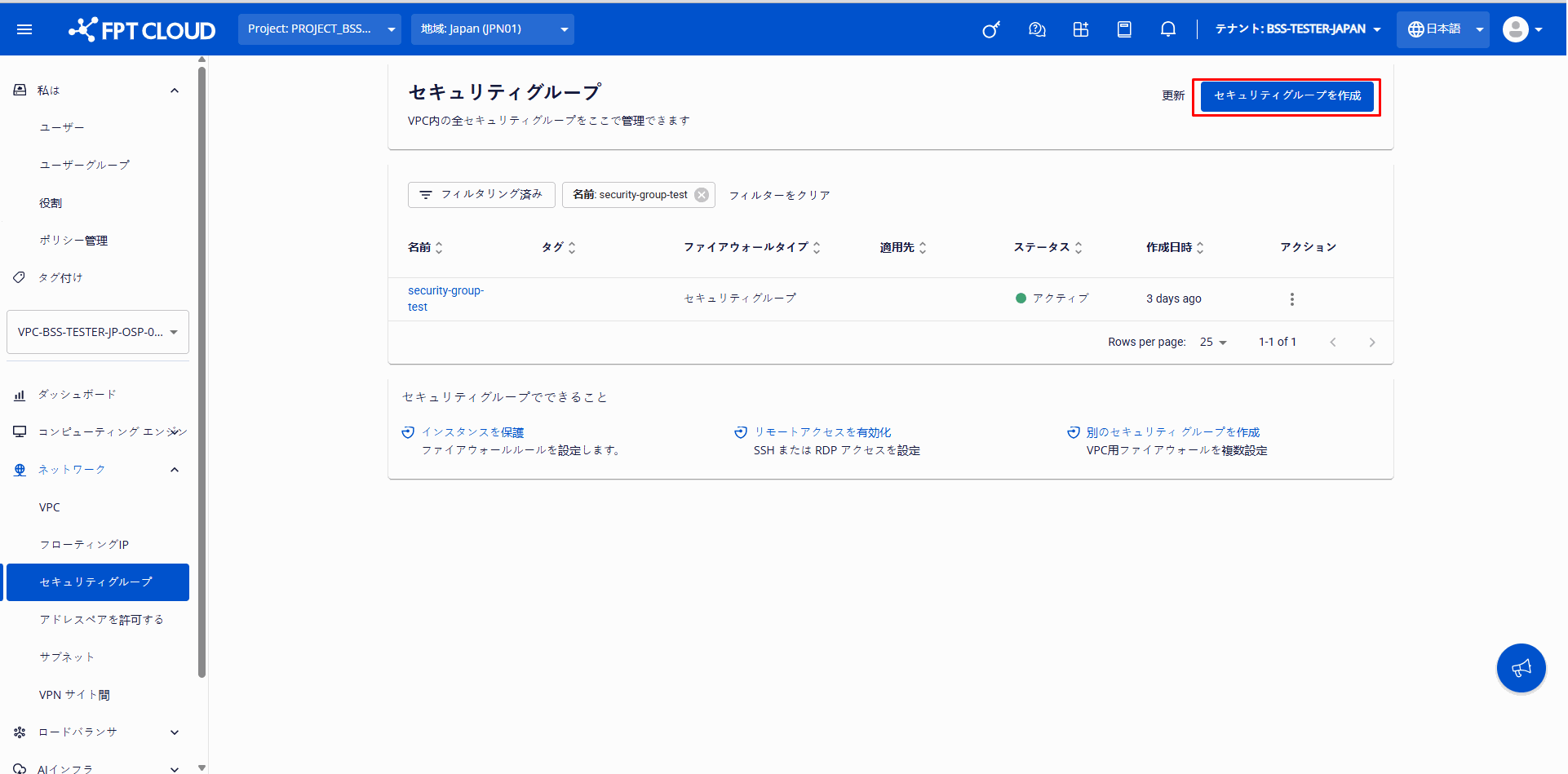Click the FPT Cloud logo
This screenshot has height=774, width=1568.
(142, 29)
